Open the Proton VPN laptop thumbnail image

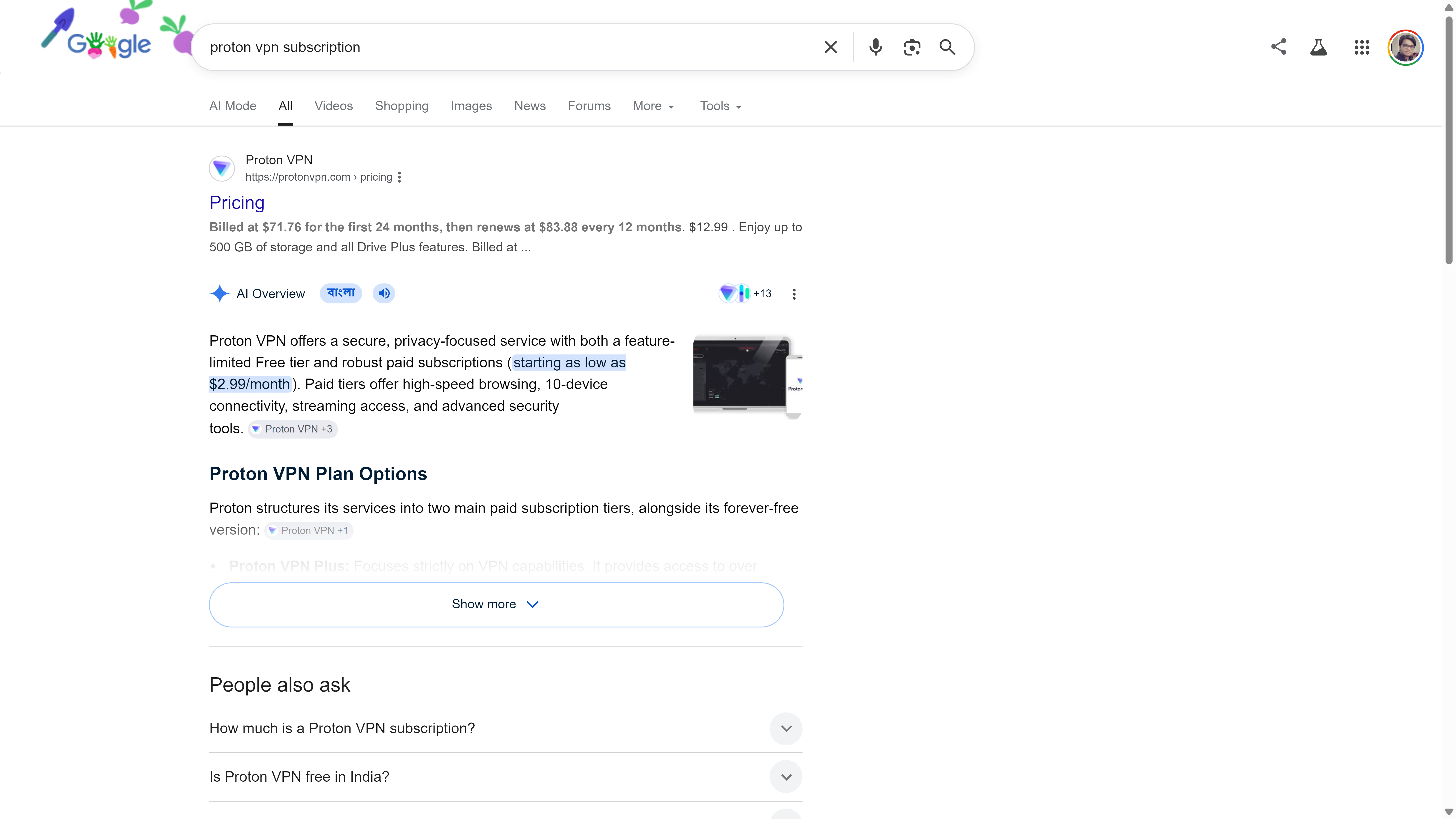coord(748,377)
